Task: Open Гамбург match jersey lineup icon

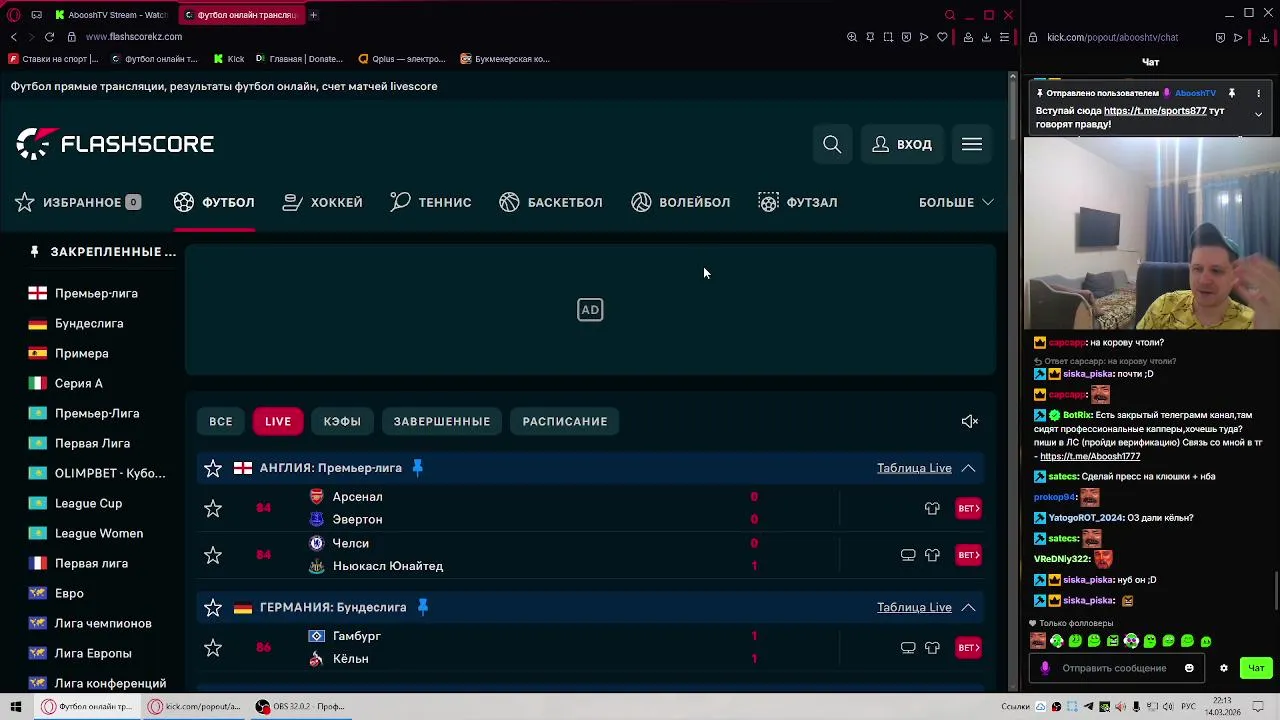Action: 932,647
